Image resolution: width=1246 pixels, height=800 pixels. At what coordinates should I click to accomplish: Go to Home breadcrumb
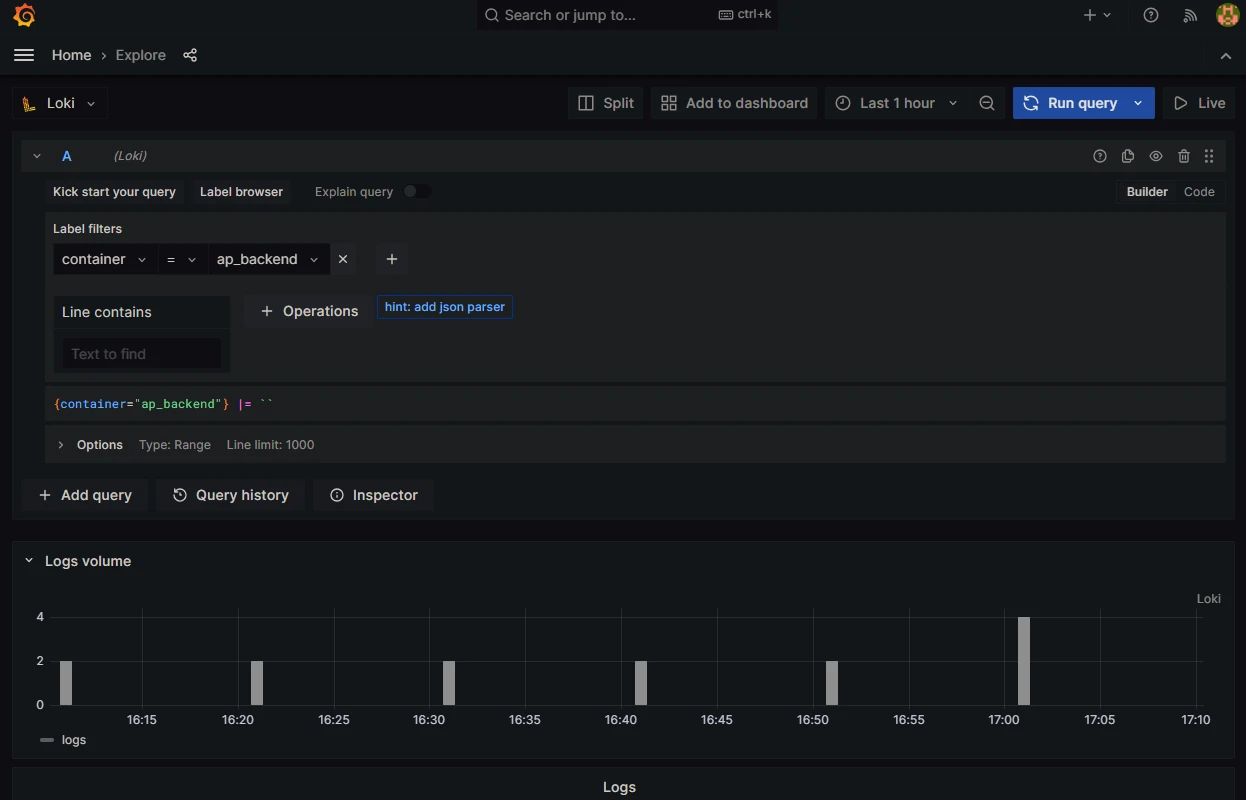coord(71,55)
